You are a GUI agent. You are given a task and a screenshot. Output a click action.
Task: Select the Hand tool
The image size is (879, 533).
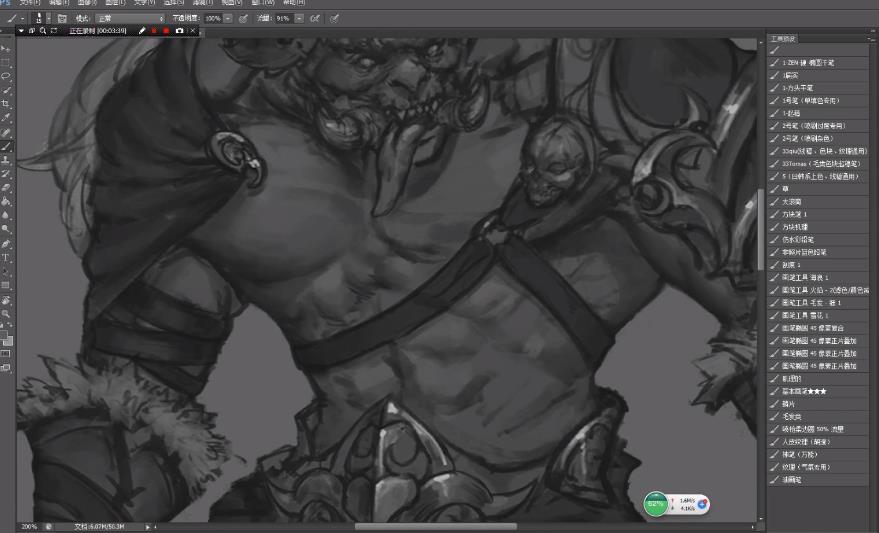click(x=6, y=300)
